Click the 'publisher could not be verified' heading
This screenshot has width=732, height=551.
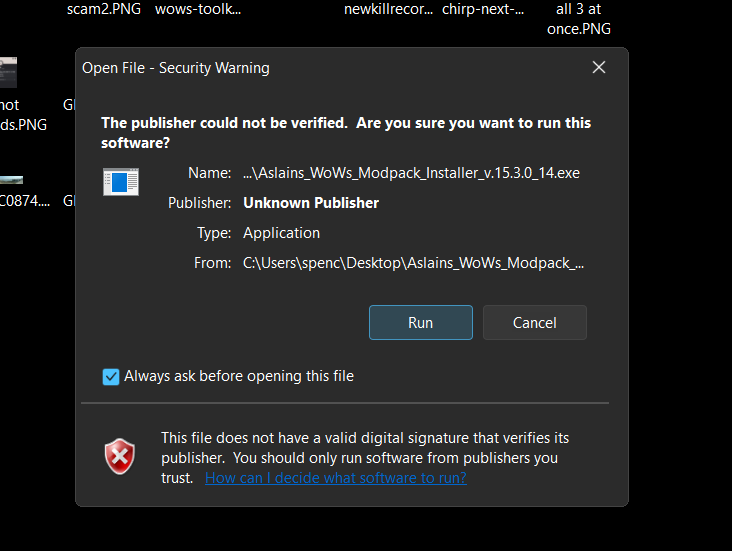pyautogui.click(x=346, y=133)
